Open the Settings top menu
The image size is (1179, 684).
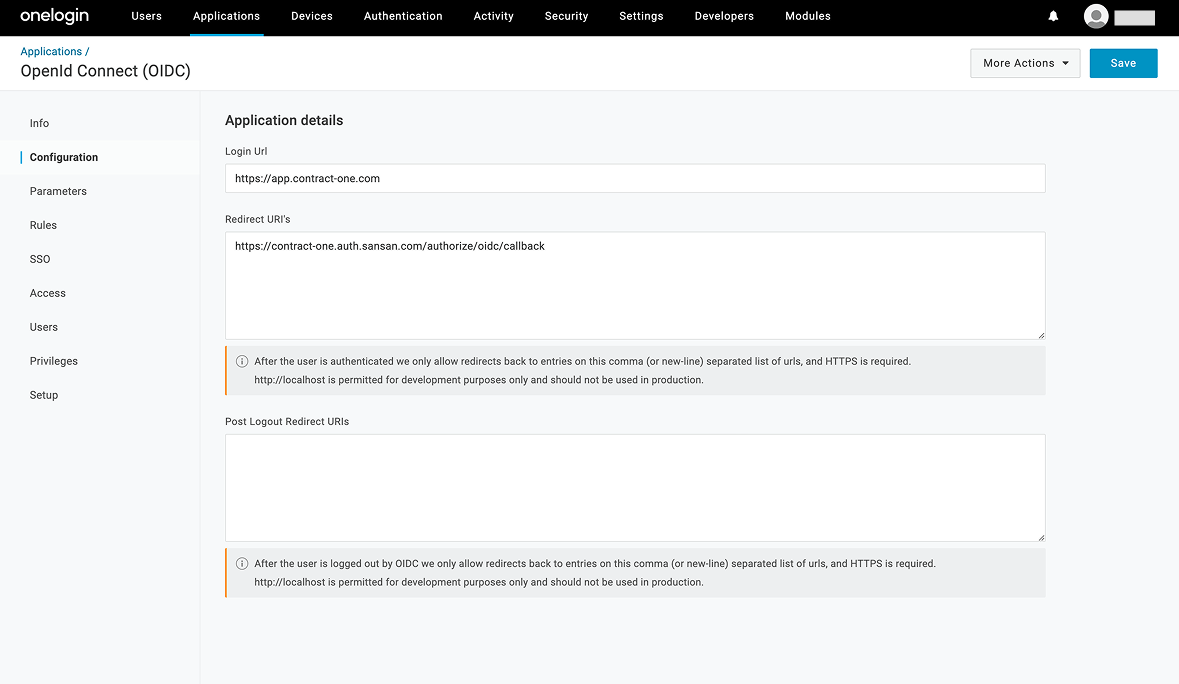(x=641, y=16)
